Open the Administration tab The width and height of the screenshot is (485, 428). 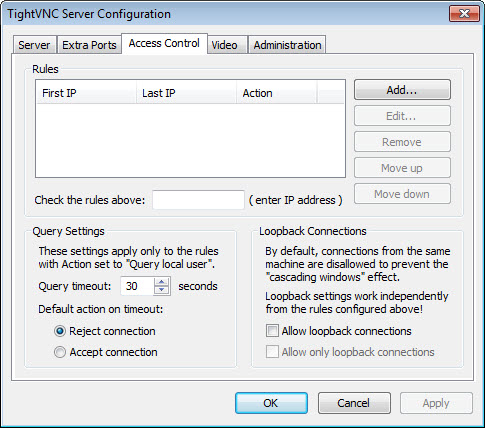287,45
